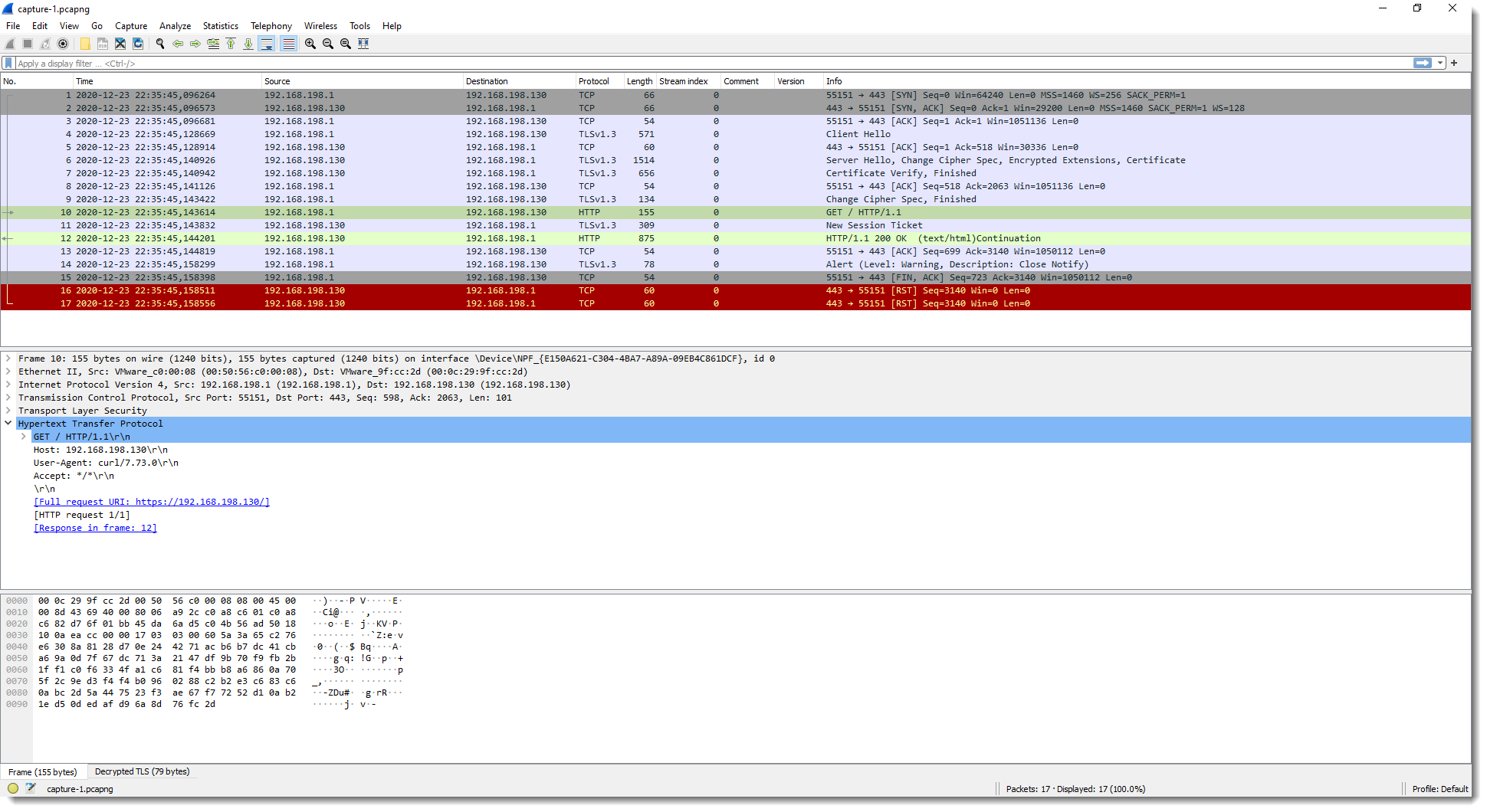Click the expert information yellow circle
Screen dimensions: 1487x812
pos(13,788)
